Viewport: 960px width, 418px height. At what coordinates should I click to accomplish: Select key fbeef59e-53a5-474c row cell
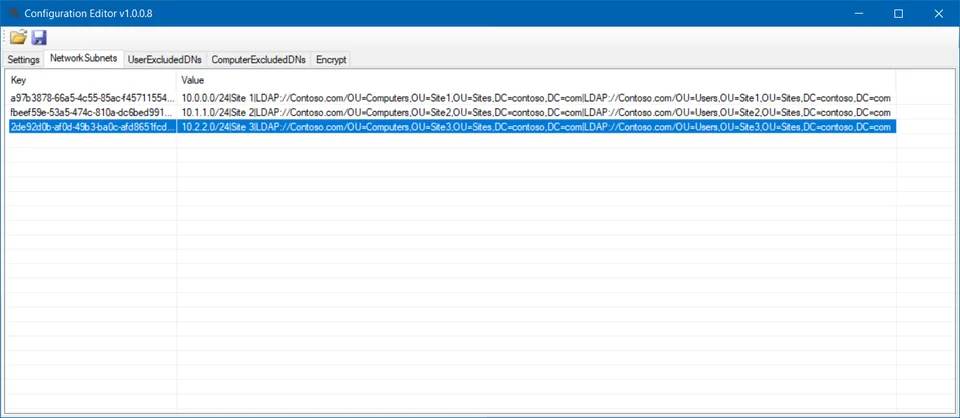click(91, 113)
